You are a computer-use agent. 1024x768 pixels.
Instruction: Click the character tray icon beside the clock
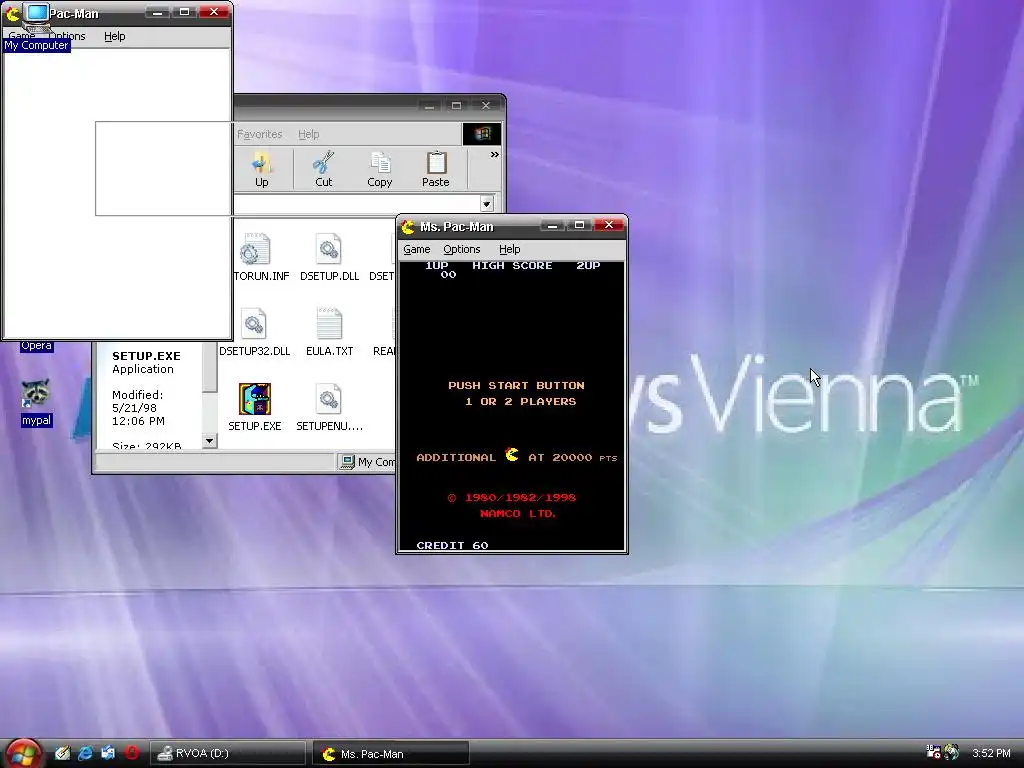pos(952,752)
